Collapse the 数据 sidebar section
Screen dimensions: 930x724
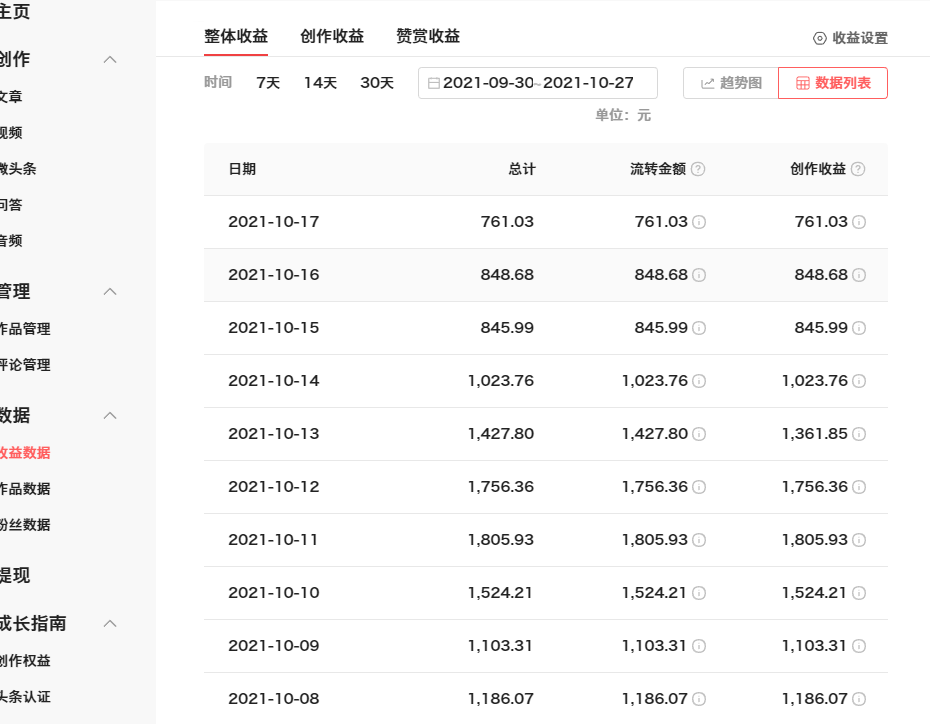[111, 415]
